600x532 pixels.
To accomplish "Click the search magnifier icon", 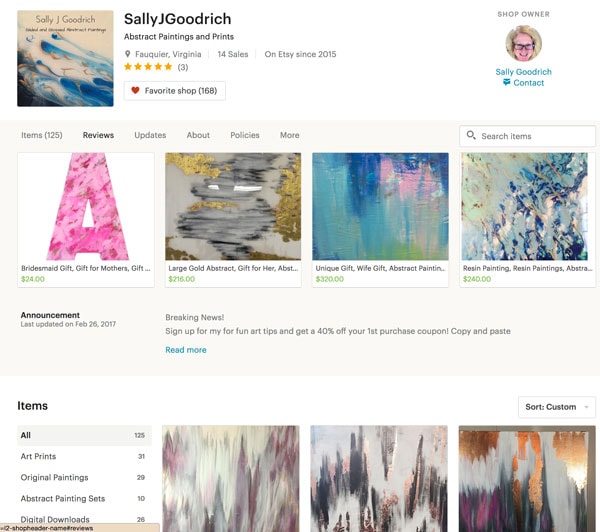I will pyautogui.click(x=471, y=135).
